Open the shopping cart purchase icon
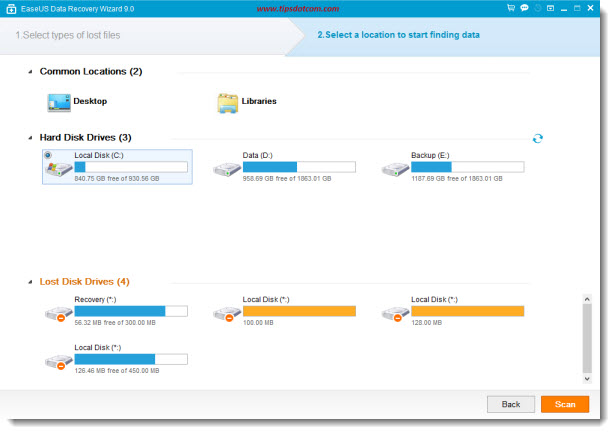This screenshot has width=615, height=434. (511, 8)
